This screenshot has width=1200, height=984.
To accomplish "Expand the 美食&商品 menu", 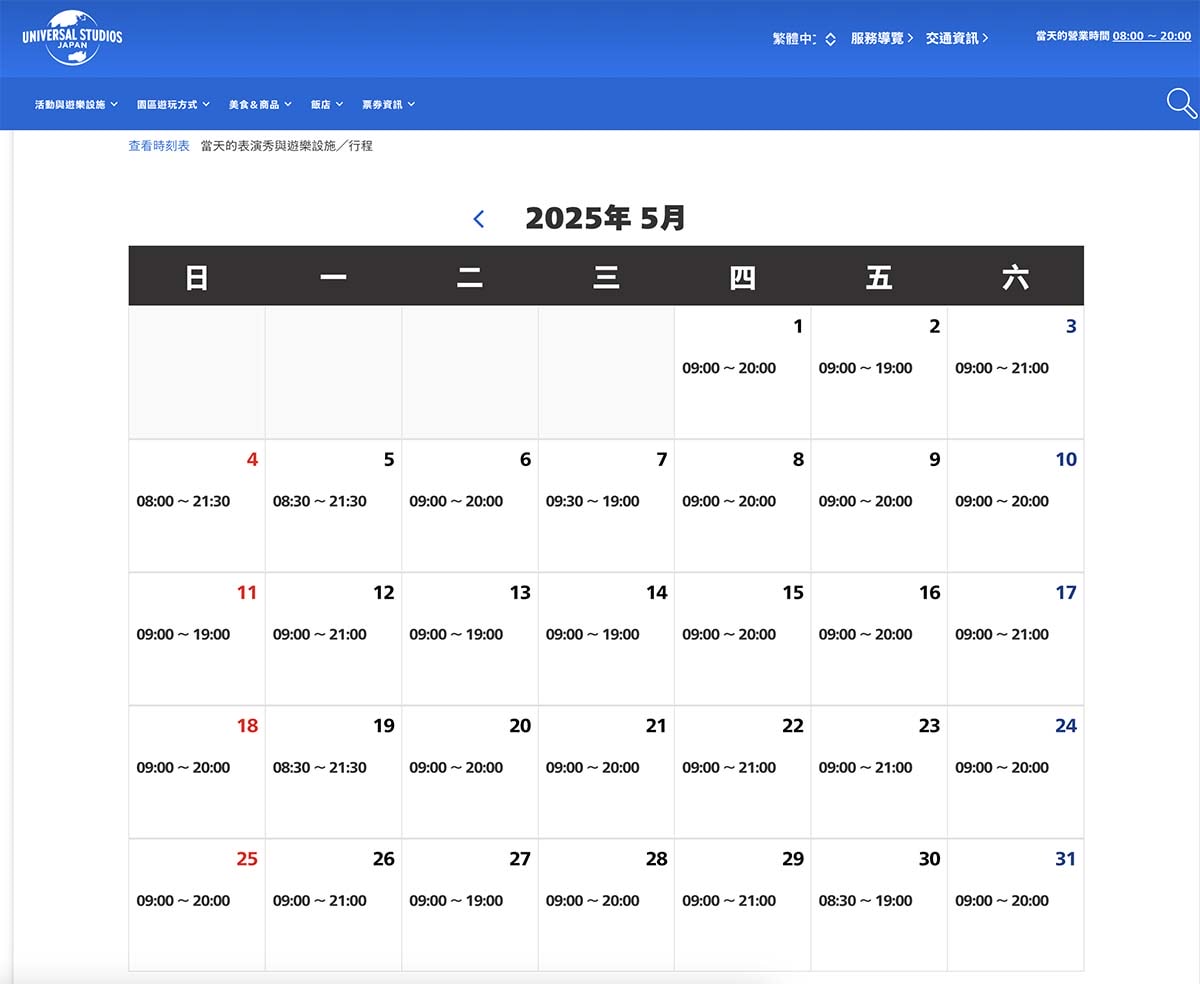I will pos(260,104).
